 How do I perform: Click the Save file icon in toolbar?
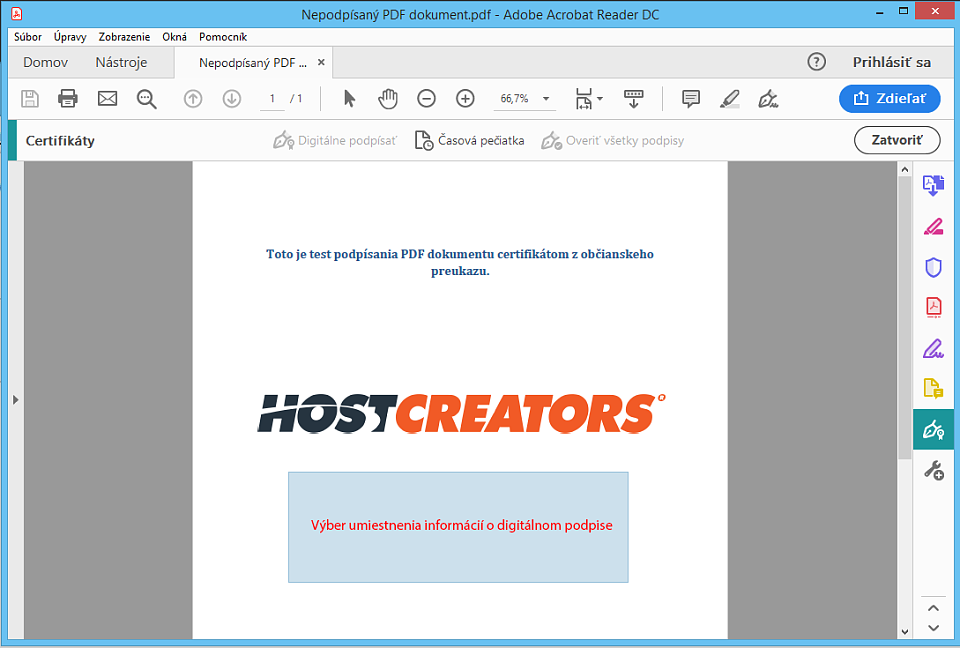[x=29, y=99]
